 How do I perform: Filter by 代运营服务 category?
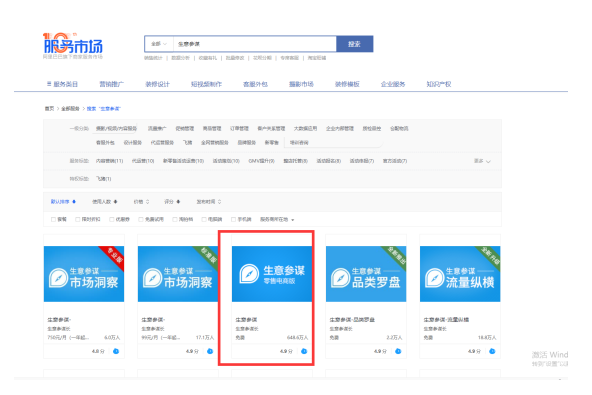tap(162, 142)
